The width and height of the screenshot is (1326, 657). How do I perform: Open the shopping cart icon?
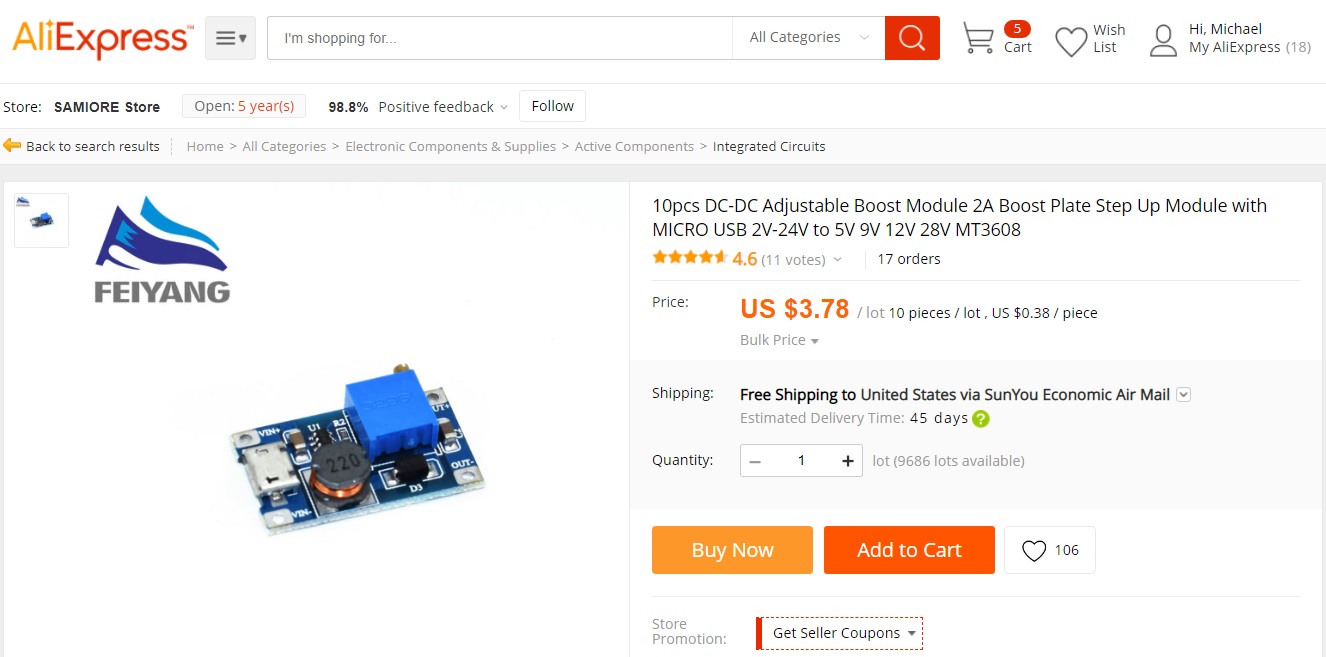coord(977,38)
